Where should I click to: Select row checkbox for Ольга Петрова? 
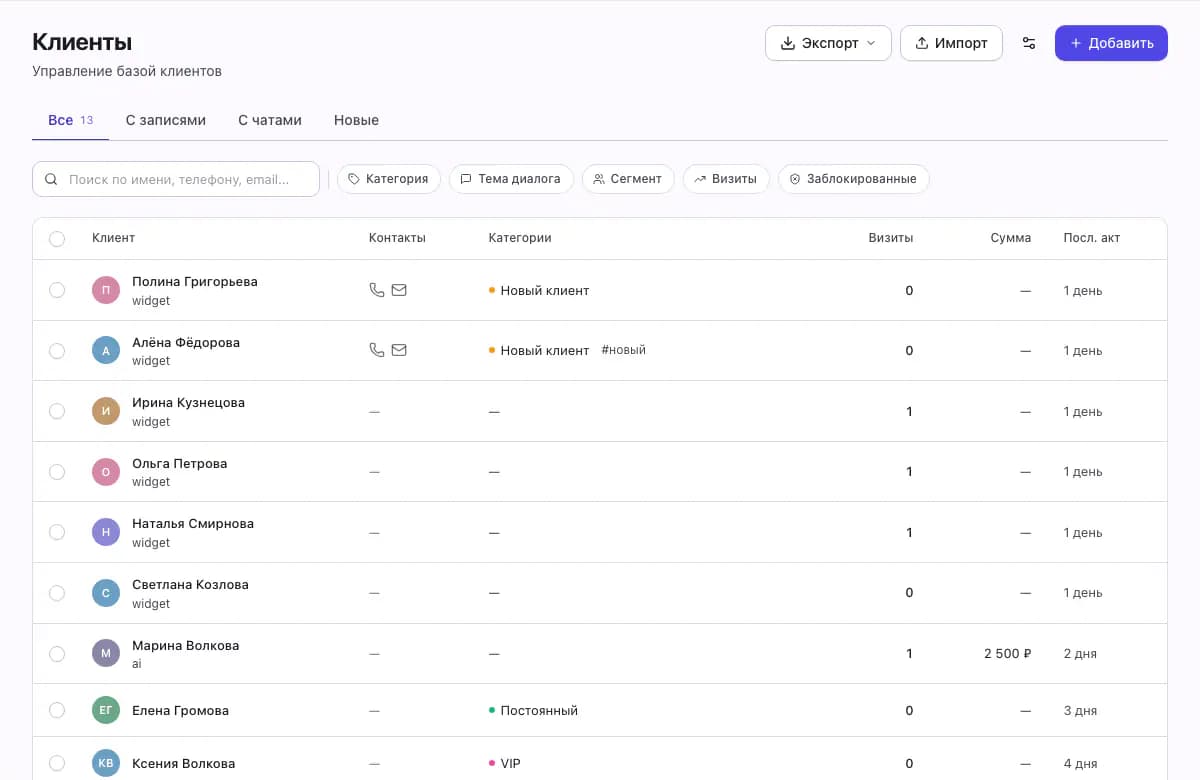(x=57, y=472)
